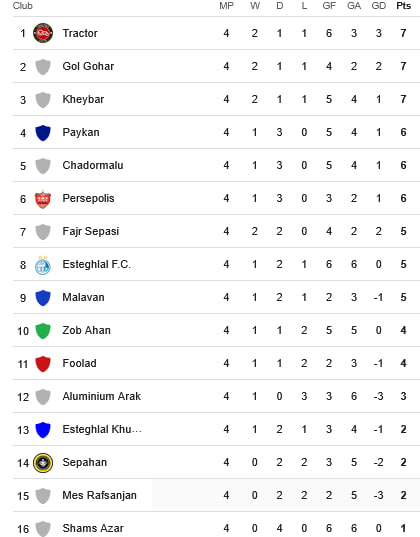This screenshot has width=420, height=537.
Task: Click Malavan's blue shield icon
Action: click(43, 298)
